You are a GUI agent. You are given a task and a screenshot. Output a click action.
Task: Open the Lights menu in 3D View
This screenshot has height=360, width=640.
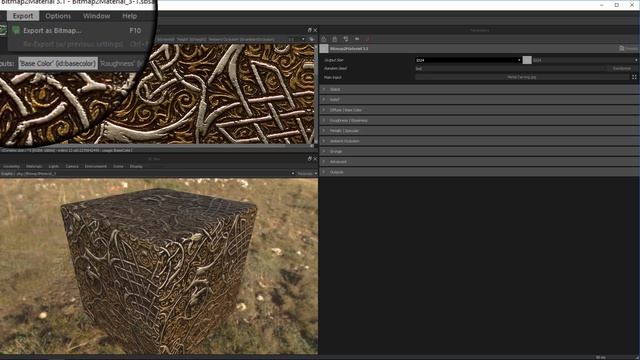coord(53,167)
